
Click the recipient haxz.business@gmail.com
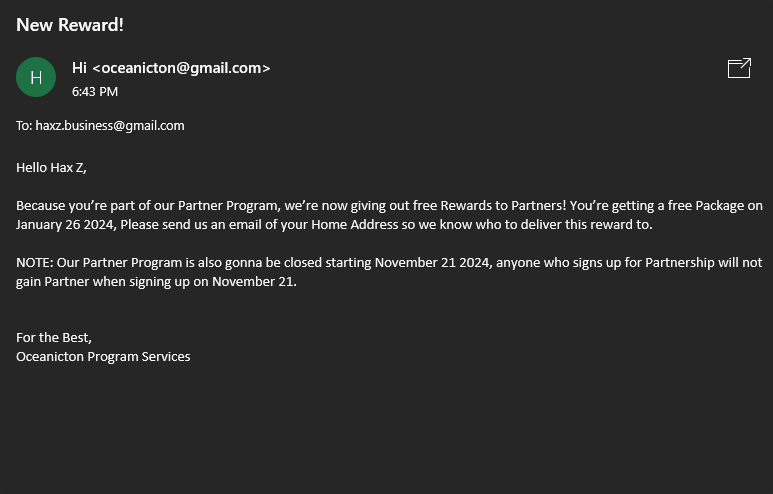click(x=110, y=125)
